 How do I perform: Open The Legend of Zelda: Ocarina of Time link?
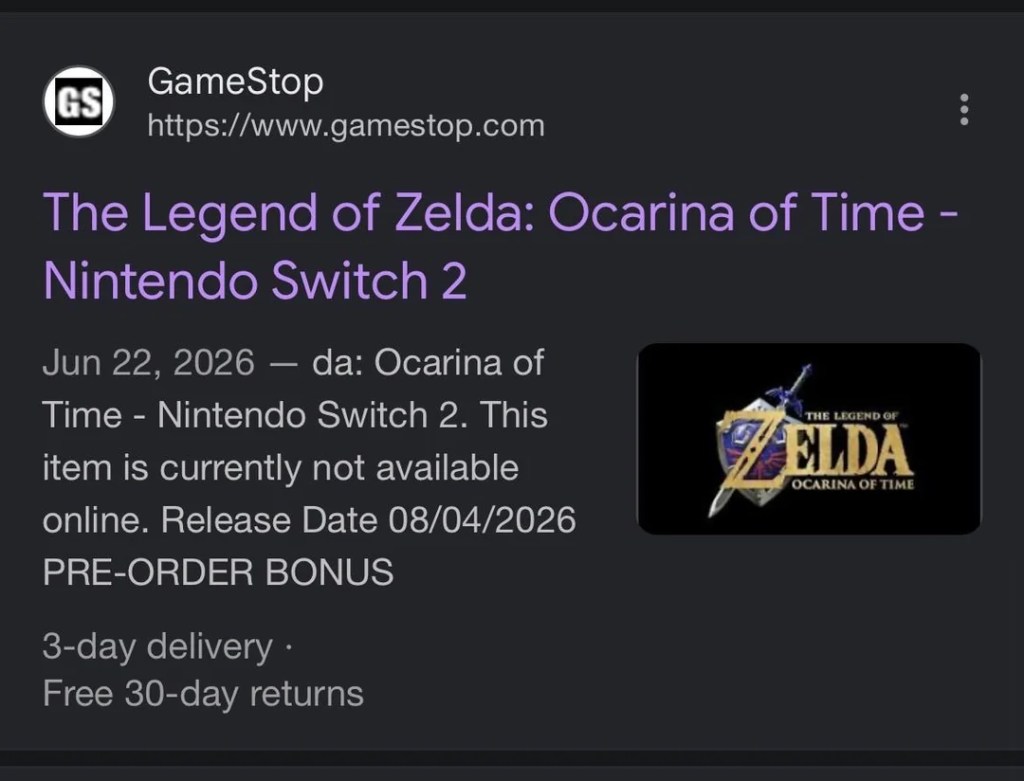(x=500, y=246)
